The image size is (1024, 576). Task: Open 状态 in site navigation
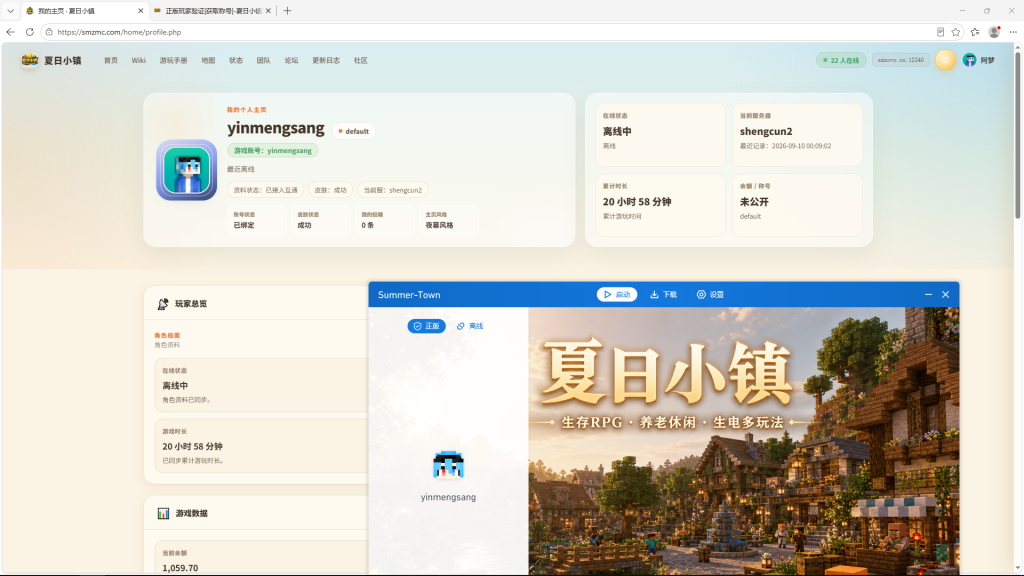pos(236,60)
